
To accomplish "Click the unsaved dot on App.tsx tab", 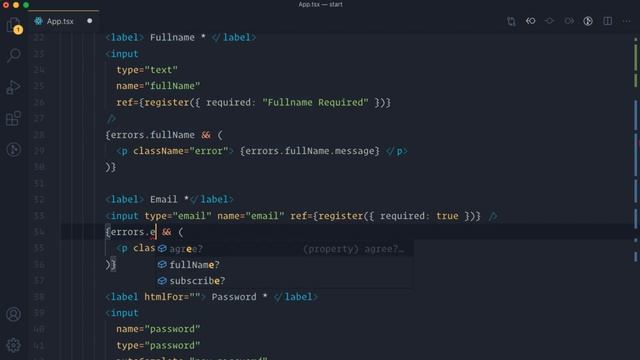I will [89, 21].
